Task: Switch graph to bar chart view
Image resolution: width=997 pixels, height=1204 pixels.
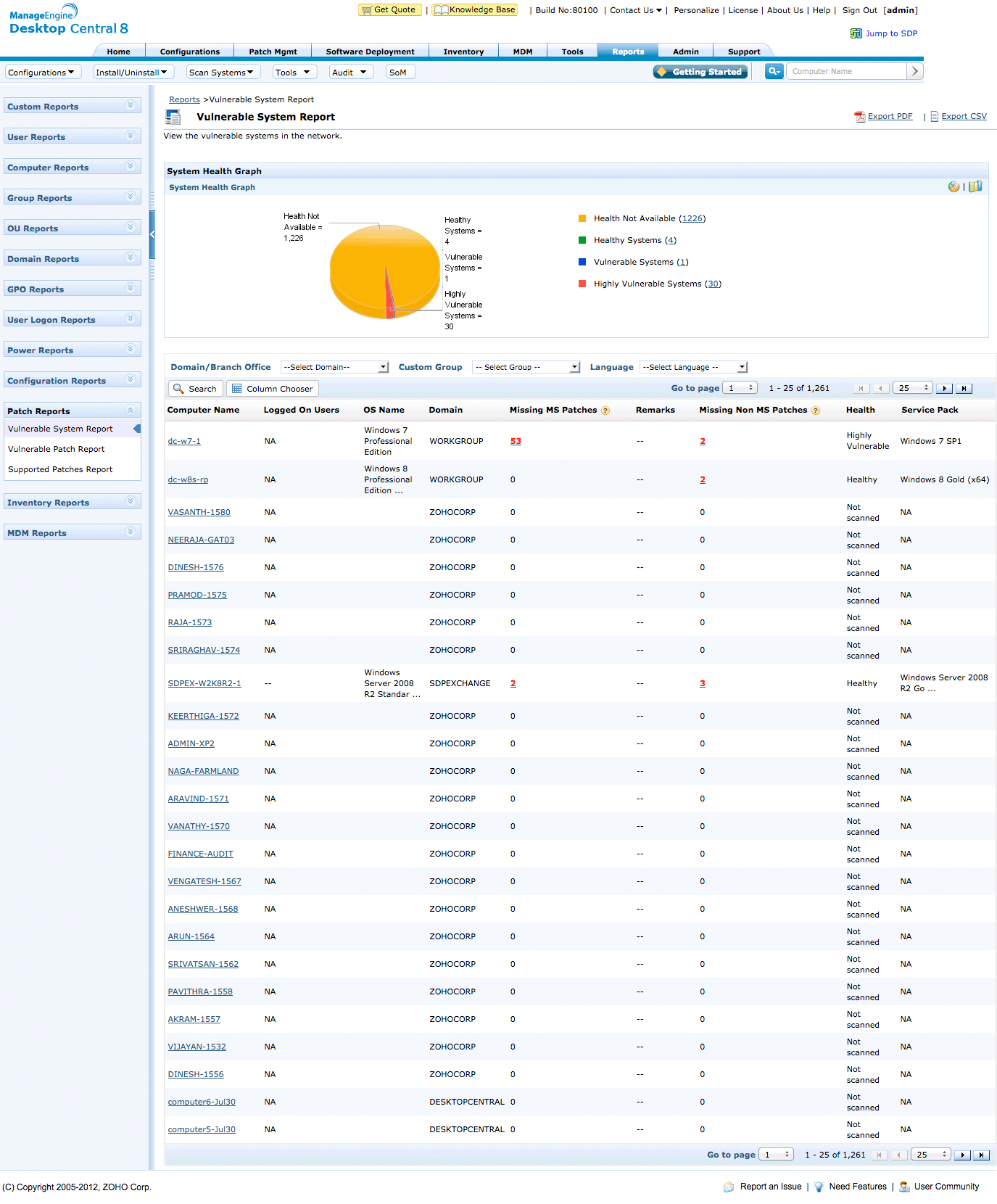Action: [x=975, y=187]
